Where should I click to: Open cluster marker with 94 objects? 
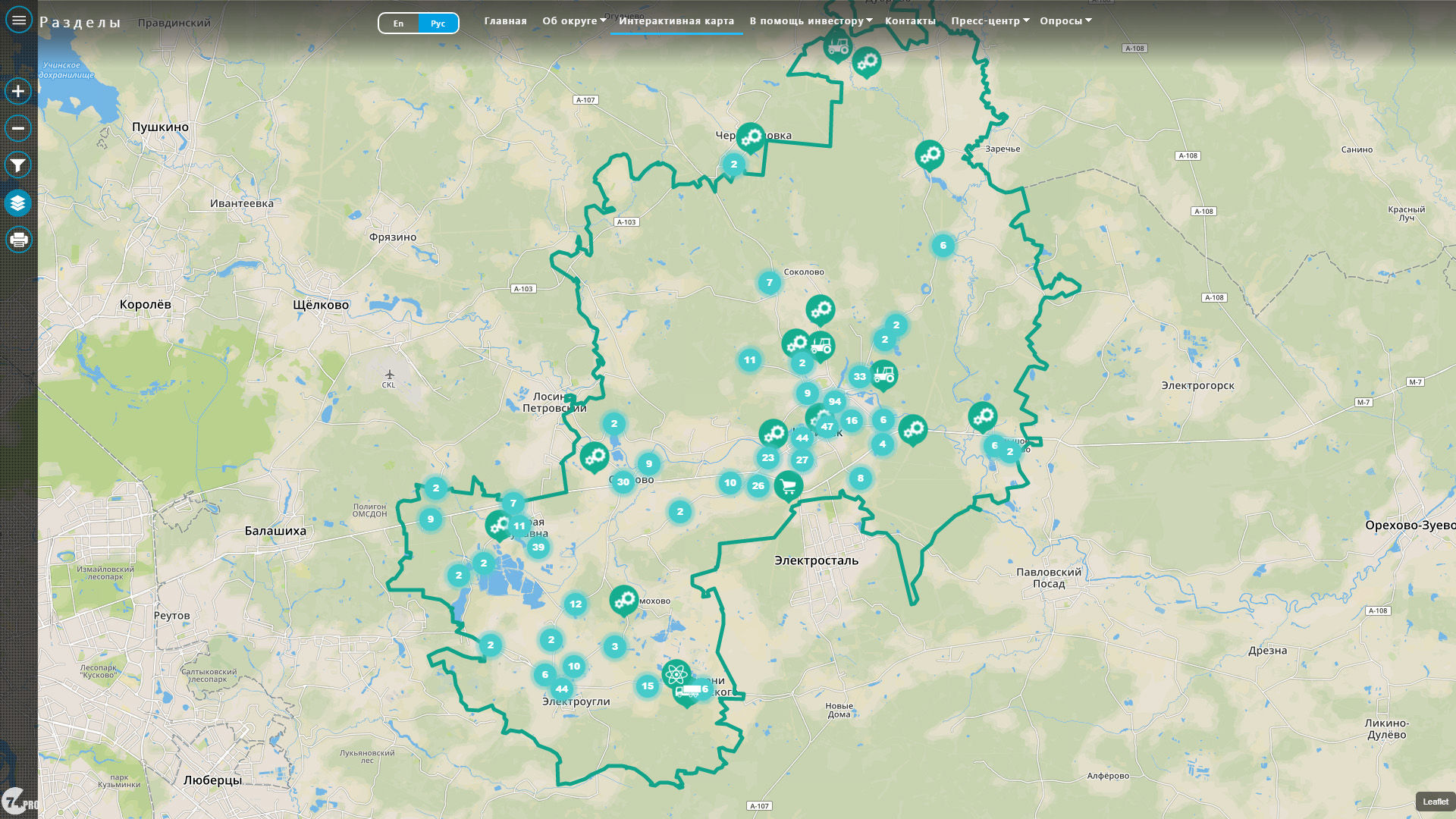(834, 402)
